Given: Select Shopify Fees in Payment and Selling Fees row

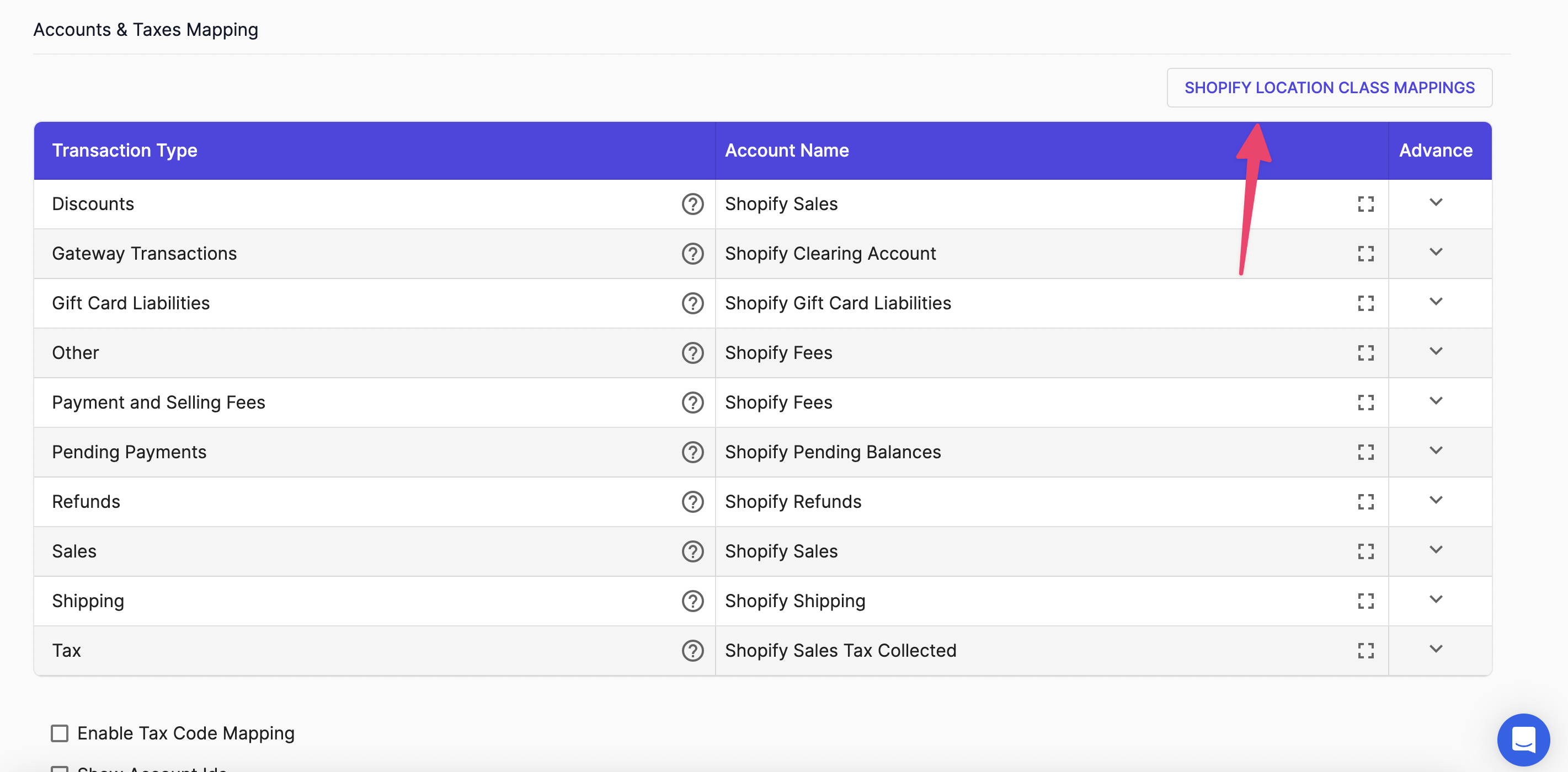Looking at the screenshot, I should click(x=1051, y=403).
